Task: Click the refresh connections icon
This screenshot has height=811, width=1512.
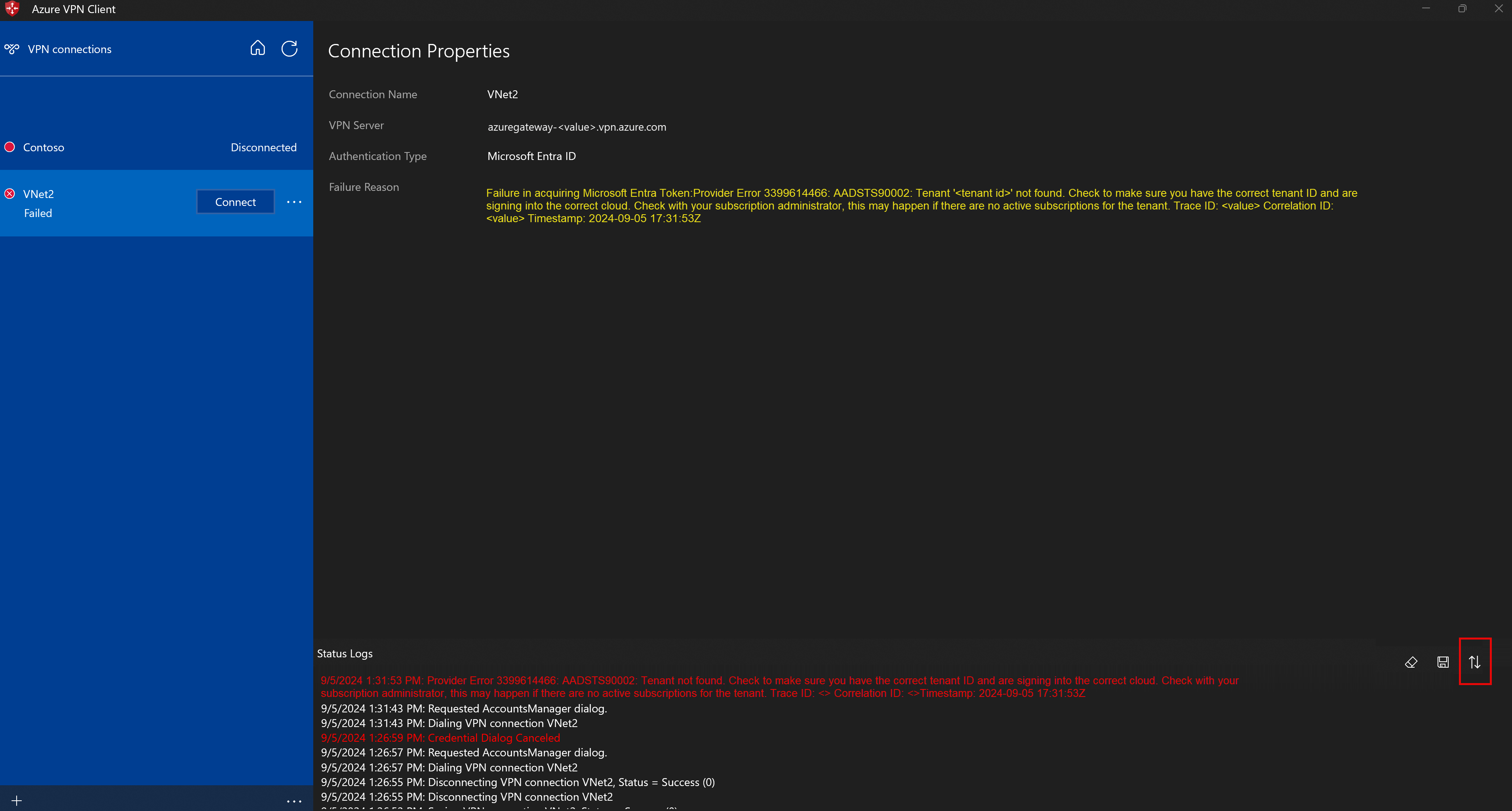Action: tap(289, 48)
